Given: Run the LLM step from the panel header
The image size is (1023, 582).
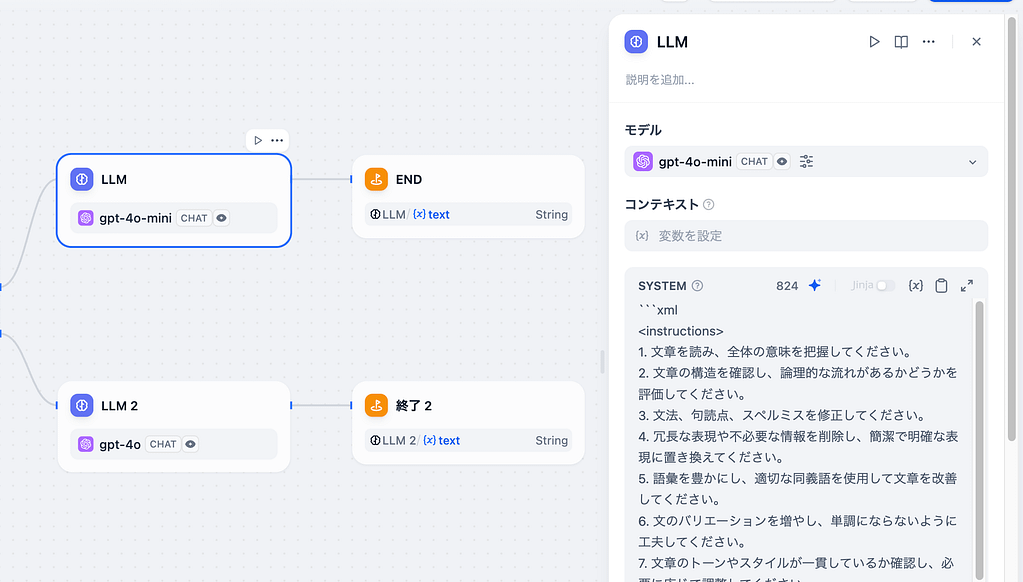Looking at the screenshot, I should coord(874,42).
